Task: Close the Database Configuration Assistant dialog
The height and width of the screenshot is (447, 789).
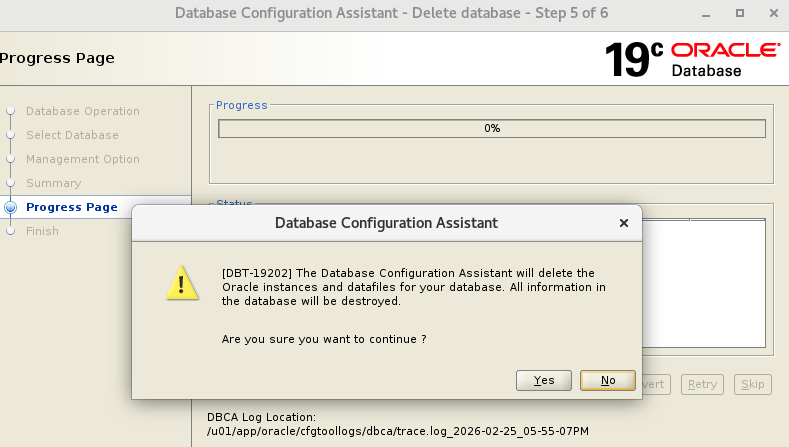Action: tap(623, 223)
